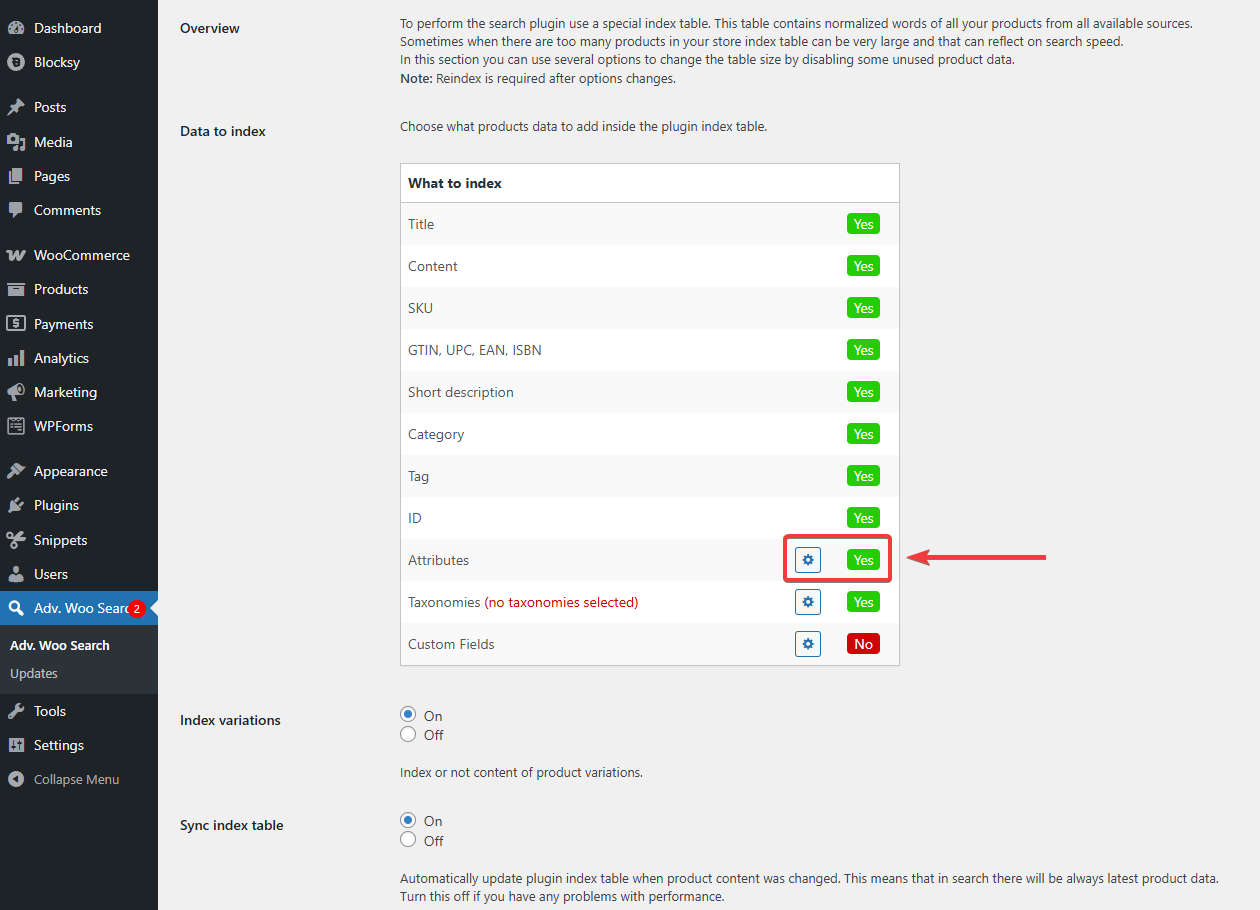Toggle Title index Yes switch
Image resolution: width=1260 pixels, height=910 pixels.
pos(863,224)
